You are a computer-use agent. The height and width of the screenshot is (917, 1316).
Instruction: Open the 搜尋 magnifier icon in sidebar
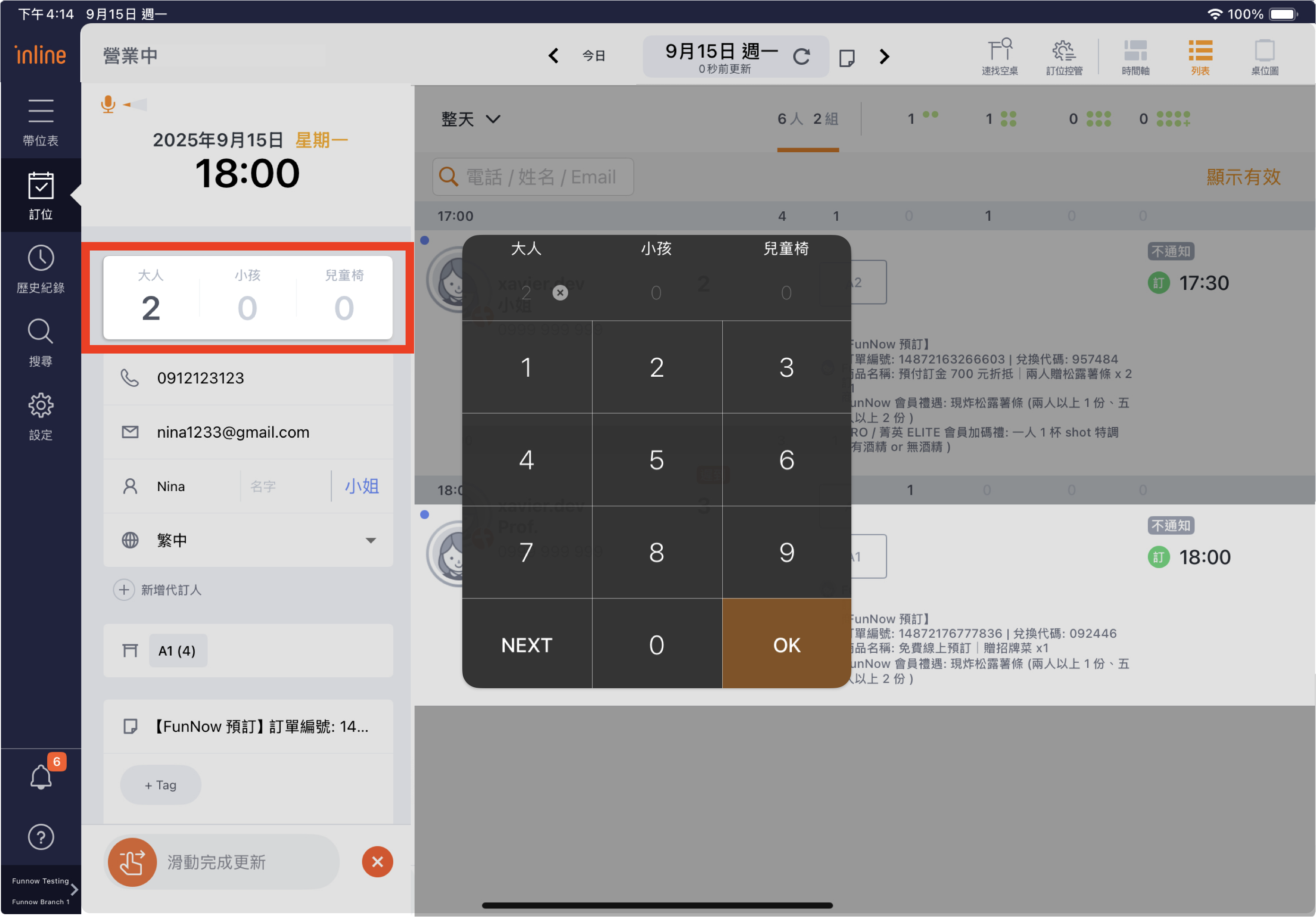point(41,332)
